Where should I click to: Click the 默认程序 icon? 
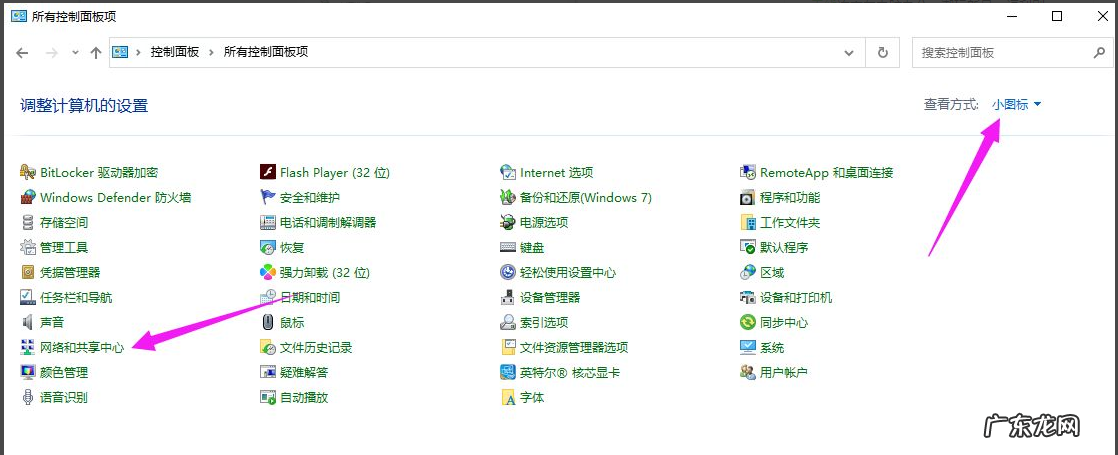coord(747,247)
